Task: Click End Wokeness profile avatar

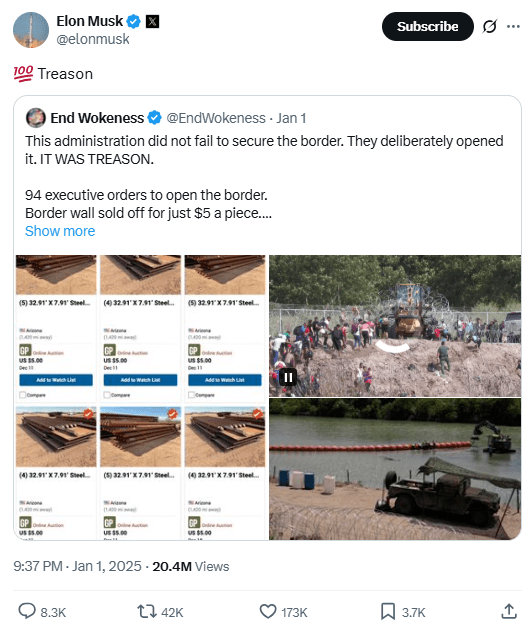Action: [36, 118]
